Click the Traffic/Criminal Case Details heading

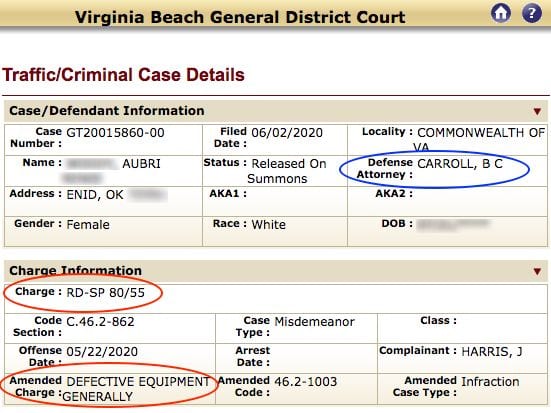[x=123, y=75]
